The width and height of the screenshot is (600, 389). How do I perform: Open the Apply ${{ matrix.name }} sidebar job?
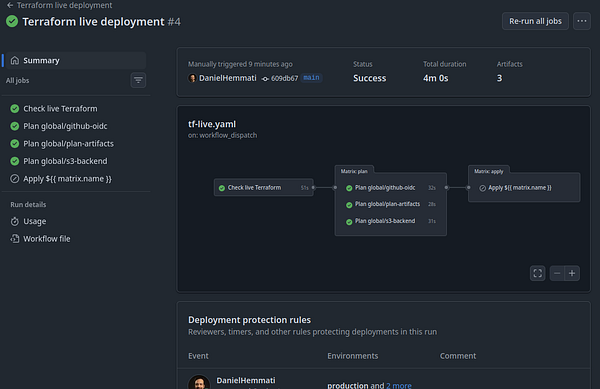click(67, 179)
